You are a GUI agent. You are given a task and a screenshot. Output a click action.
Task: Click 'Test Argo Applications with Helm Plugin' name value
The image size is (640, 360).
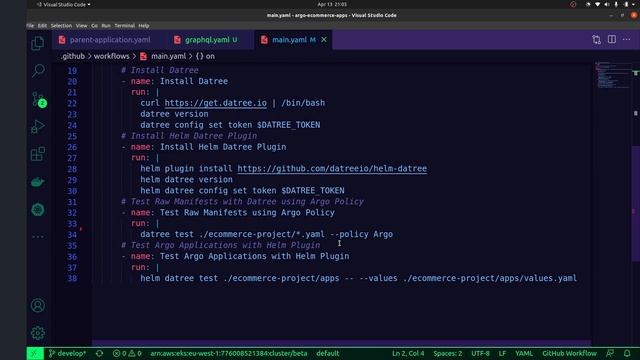[x=254, y=256]
